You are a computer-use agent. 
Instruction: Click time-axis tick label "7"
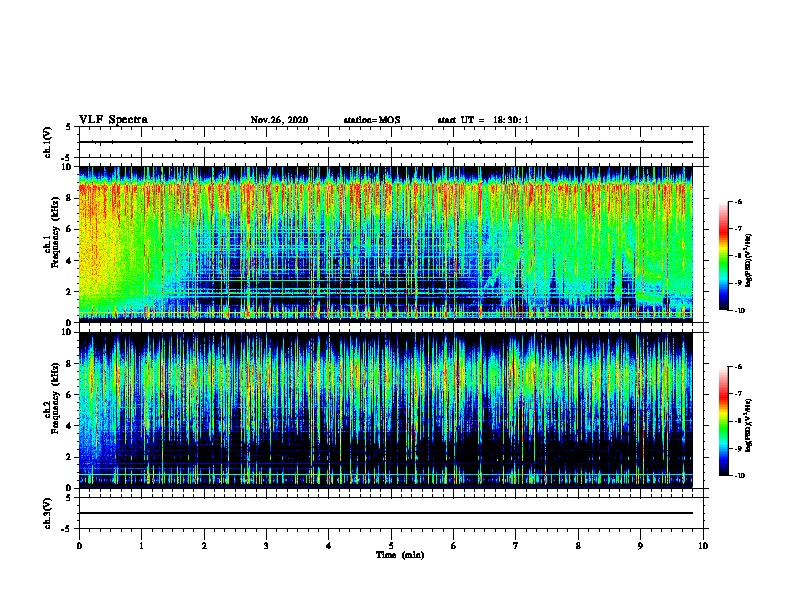(516, 545)
